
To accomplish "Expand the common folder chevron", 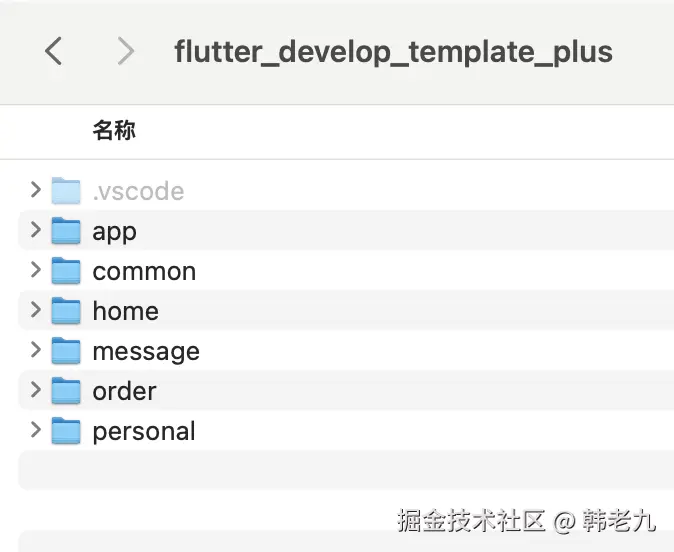I will (36, 270).
